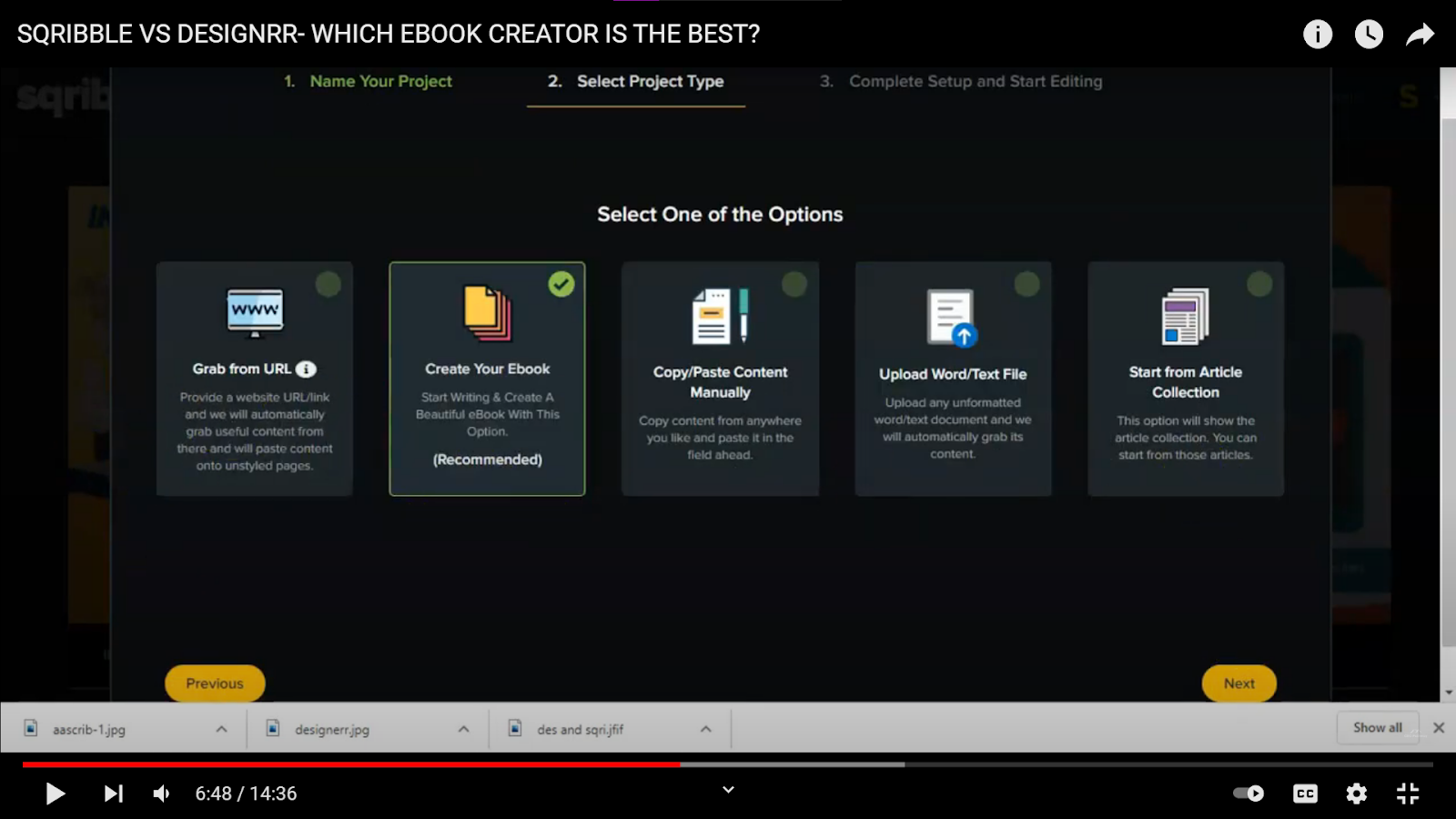The width and height of the screenshot is (1456, 819).
Task: Click the designerr.jpg file name
Action: tap(332, 730)
